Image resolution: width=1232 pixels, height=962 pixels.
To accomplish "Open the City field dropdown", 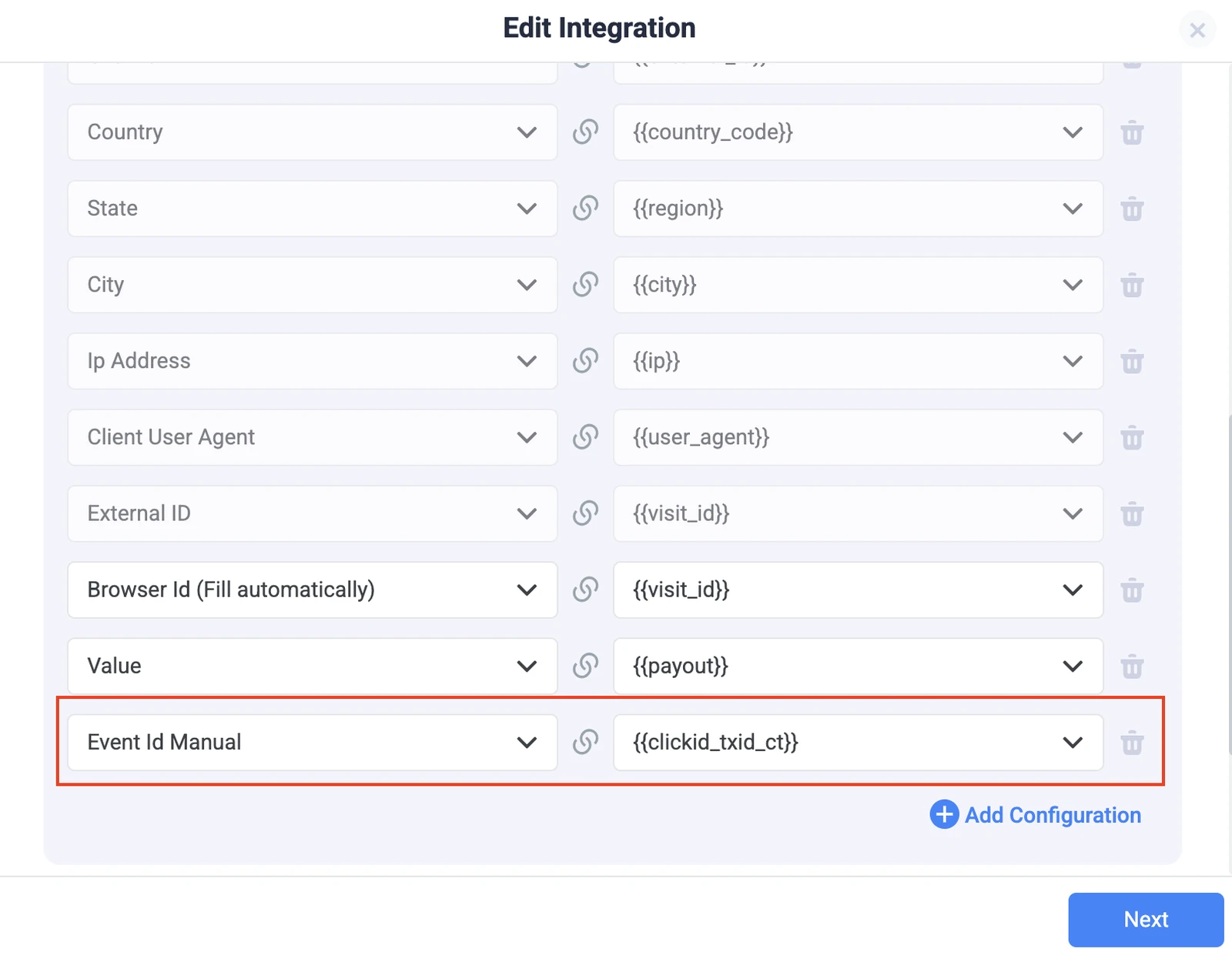I will (x=312, y=285).
